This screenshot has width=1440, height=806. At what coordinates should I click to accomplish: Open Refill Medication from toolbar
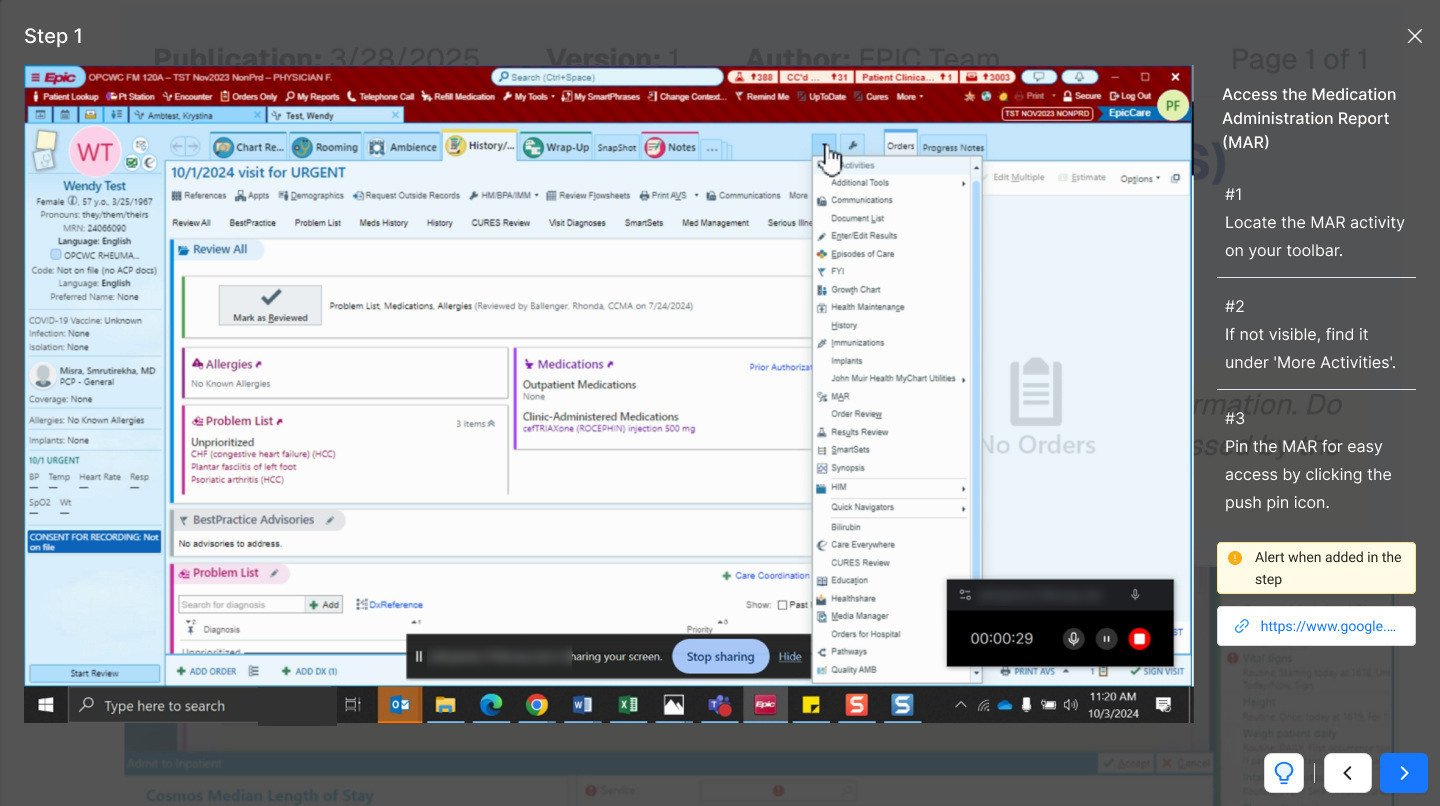458,97
